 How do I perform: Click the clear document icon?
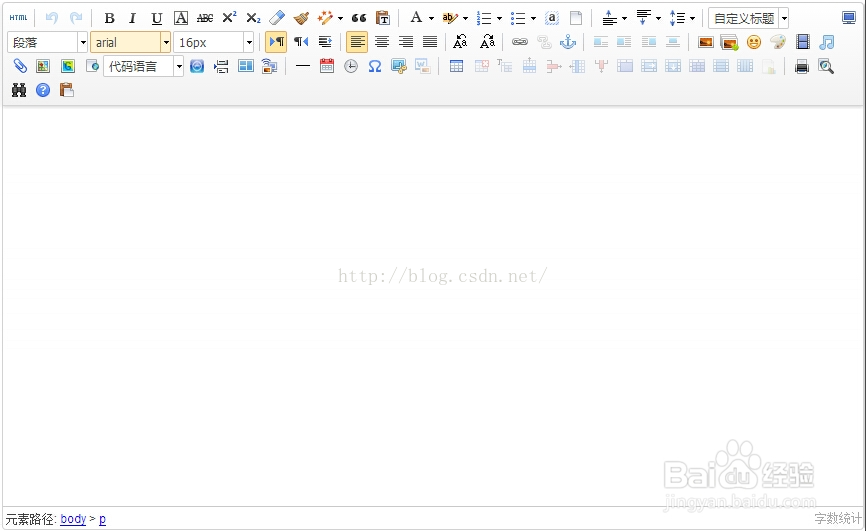(575, 18)
